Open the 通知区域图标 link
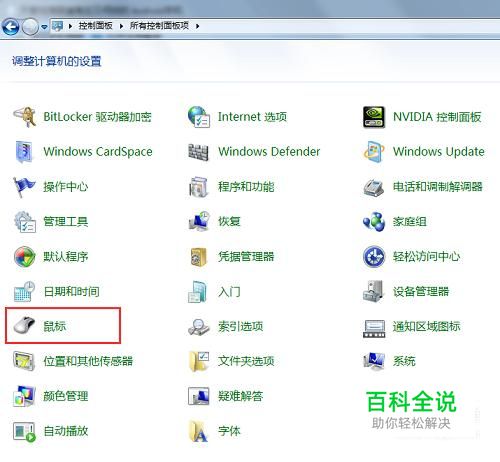Screen dimensions: 500x462 (426, 326)
